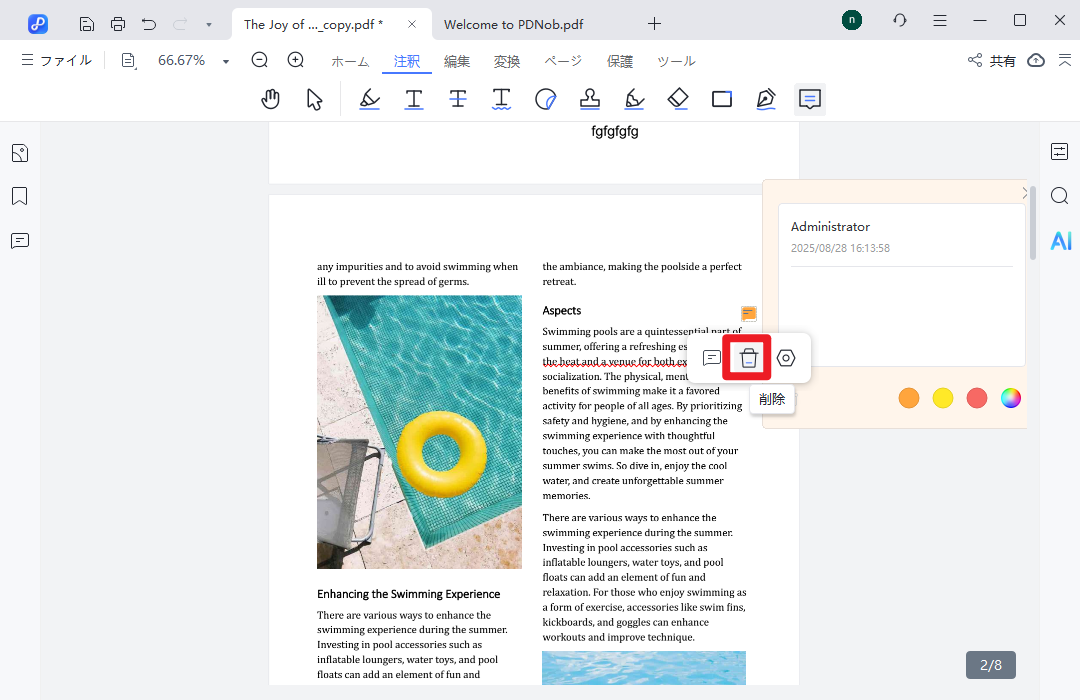Select the Hand tool
Image resolution: width=1080 pixels, height=700 pixels.
tap(271, 99)
